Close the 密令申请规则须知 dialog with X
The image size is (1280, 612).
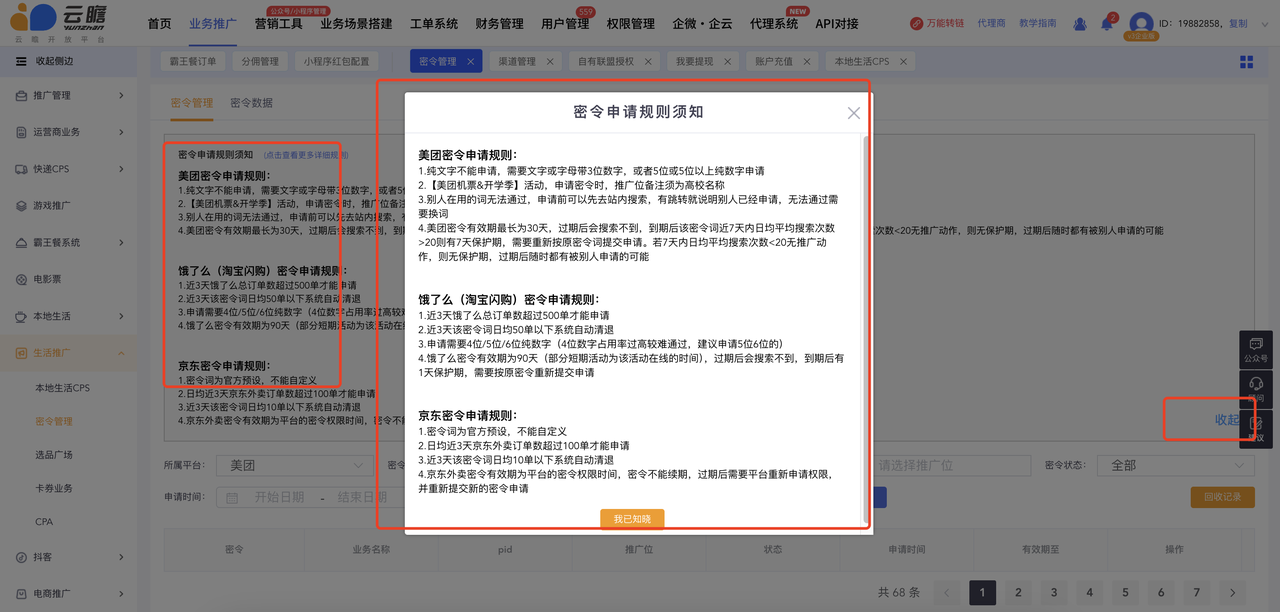(x=853, y=113)
